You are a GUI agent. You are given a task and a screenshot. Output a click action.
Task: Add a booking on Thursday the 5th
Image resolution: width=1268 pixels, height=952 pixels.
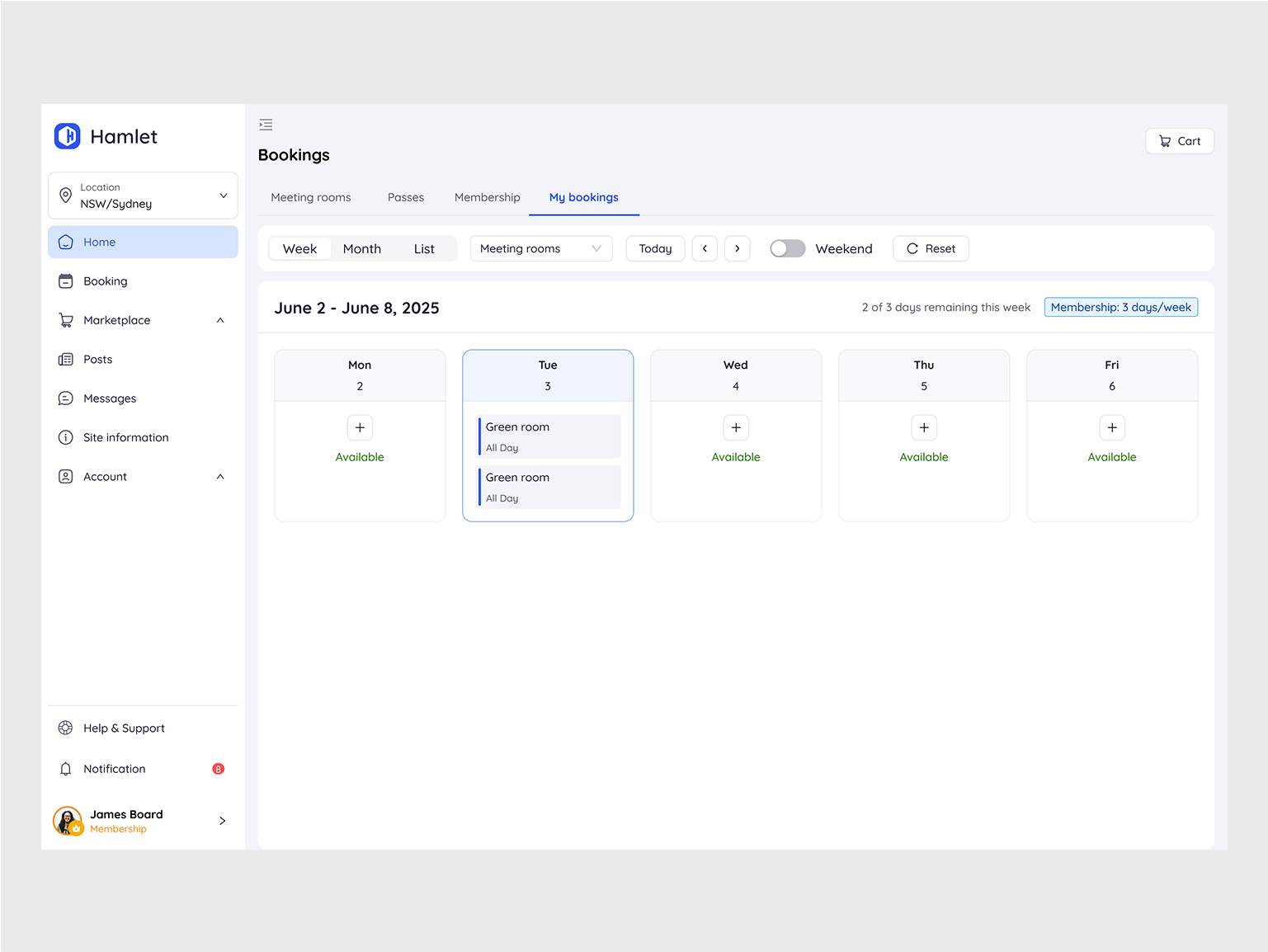(923, 427)
